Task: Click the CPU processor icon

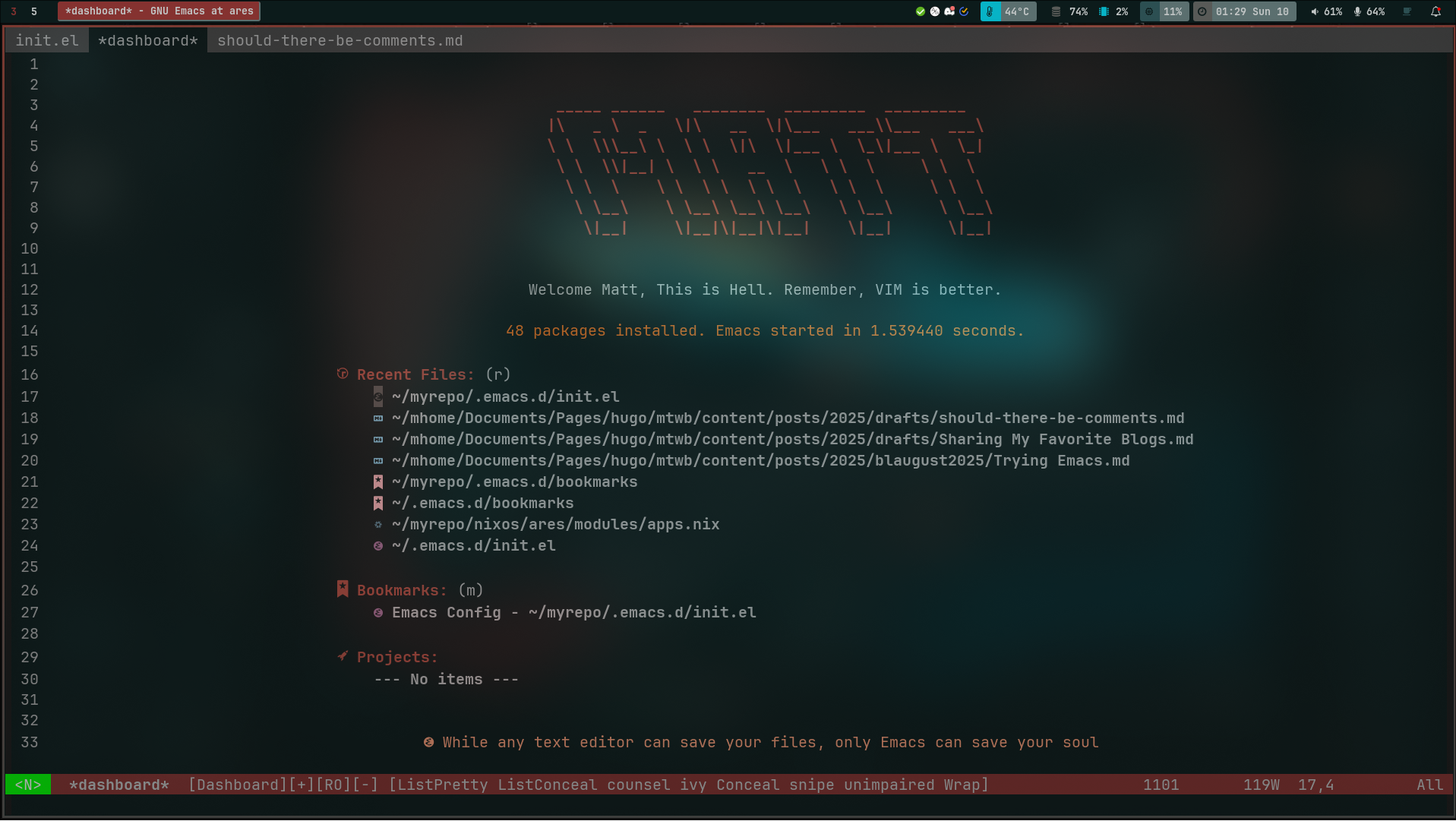Action: (x=1149, y=11)
